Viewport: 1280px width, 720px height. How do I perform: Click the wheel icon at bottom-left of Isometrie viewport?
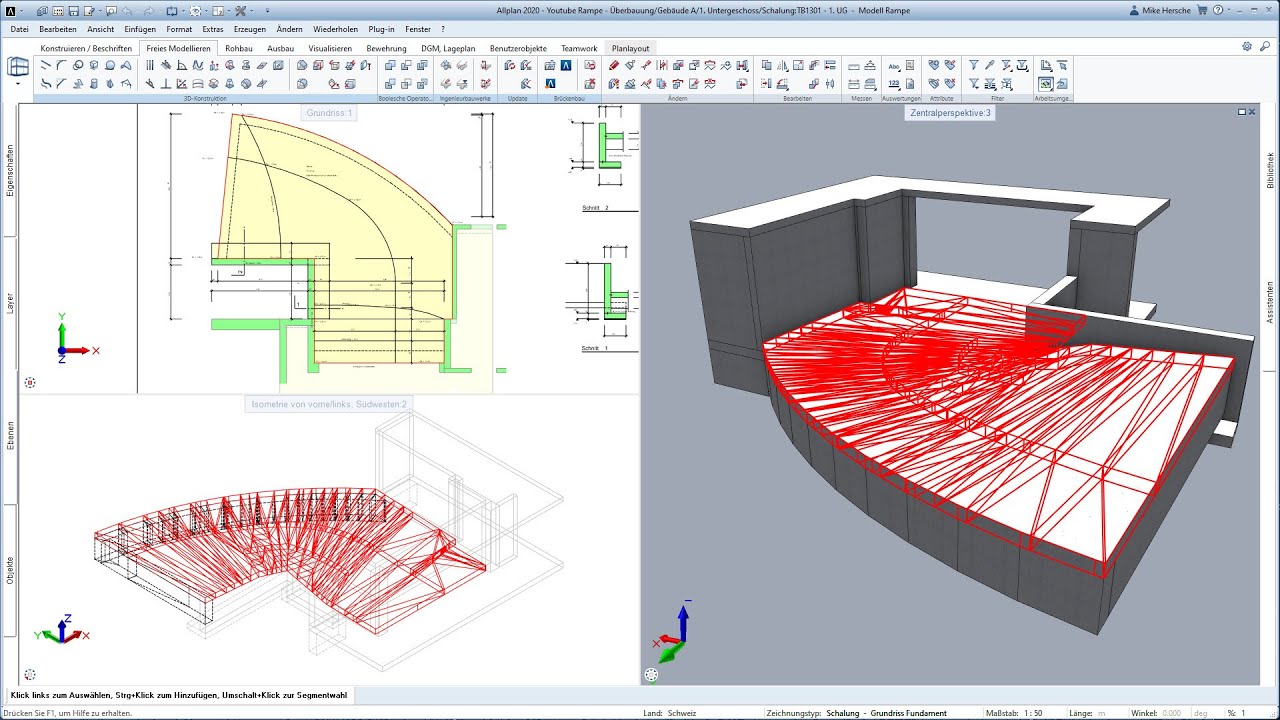coord(30,675)
